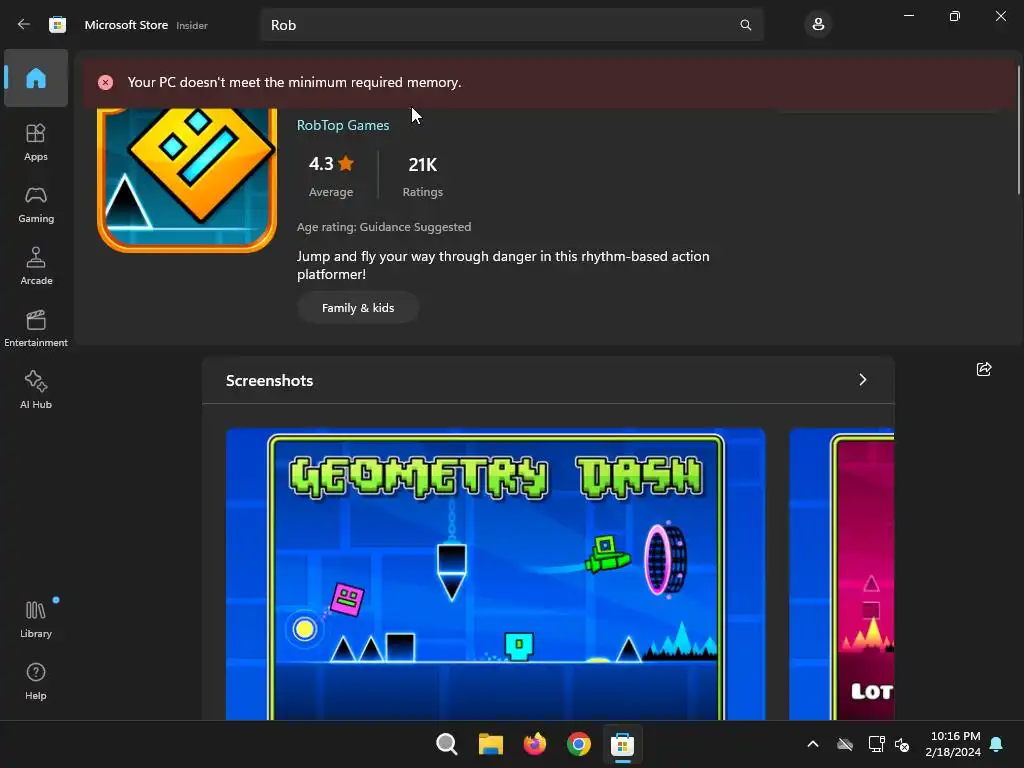
Task: Click the Screenshots section heading
Action: click(269, 380)
